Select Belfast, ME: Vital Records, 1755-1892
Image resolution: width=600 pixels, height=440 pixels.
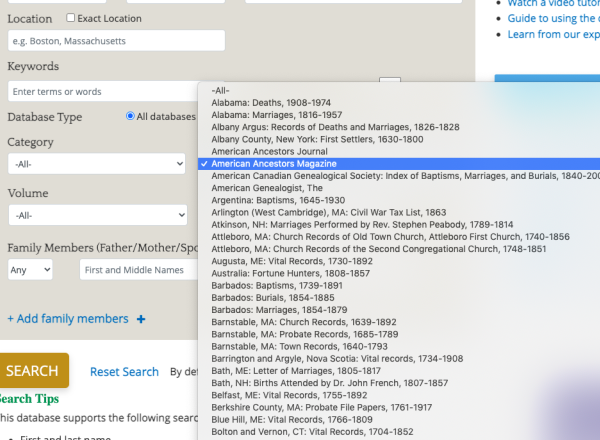point(399,395)
